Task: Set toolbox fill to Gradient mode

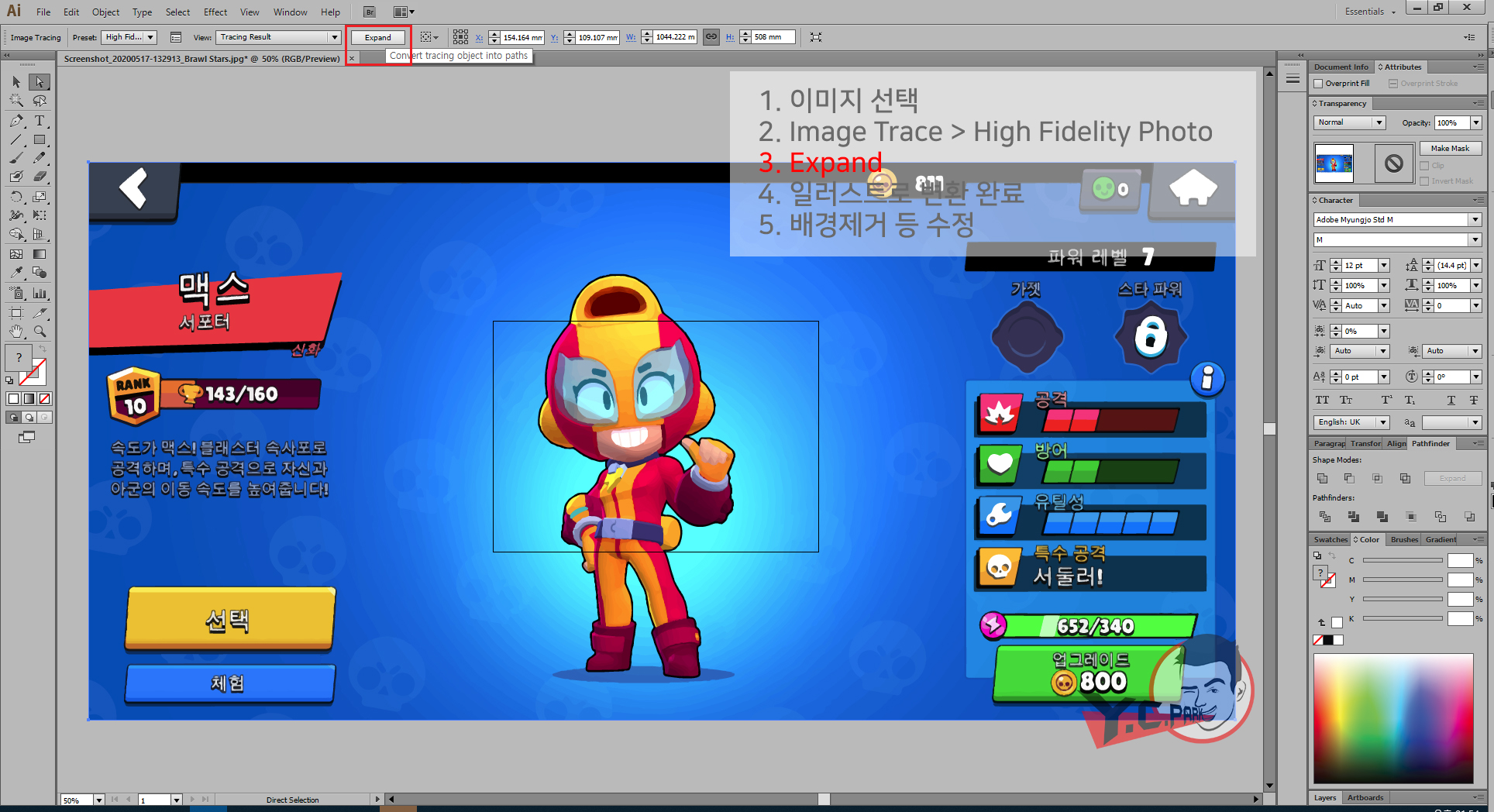Action: [29, 399]
